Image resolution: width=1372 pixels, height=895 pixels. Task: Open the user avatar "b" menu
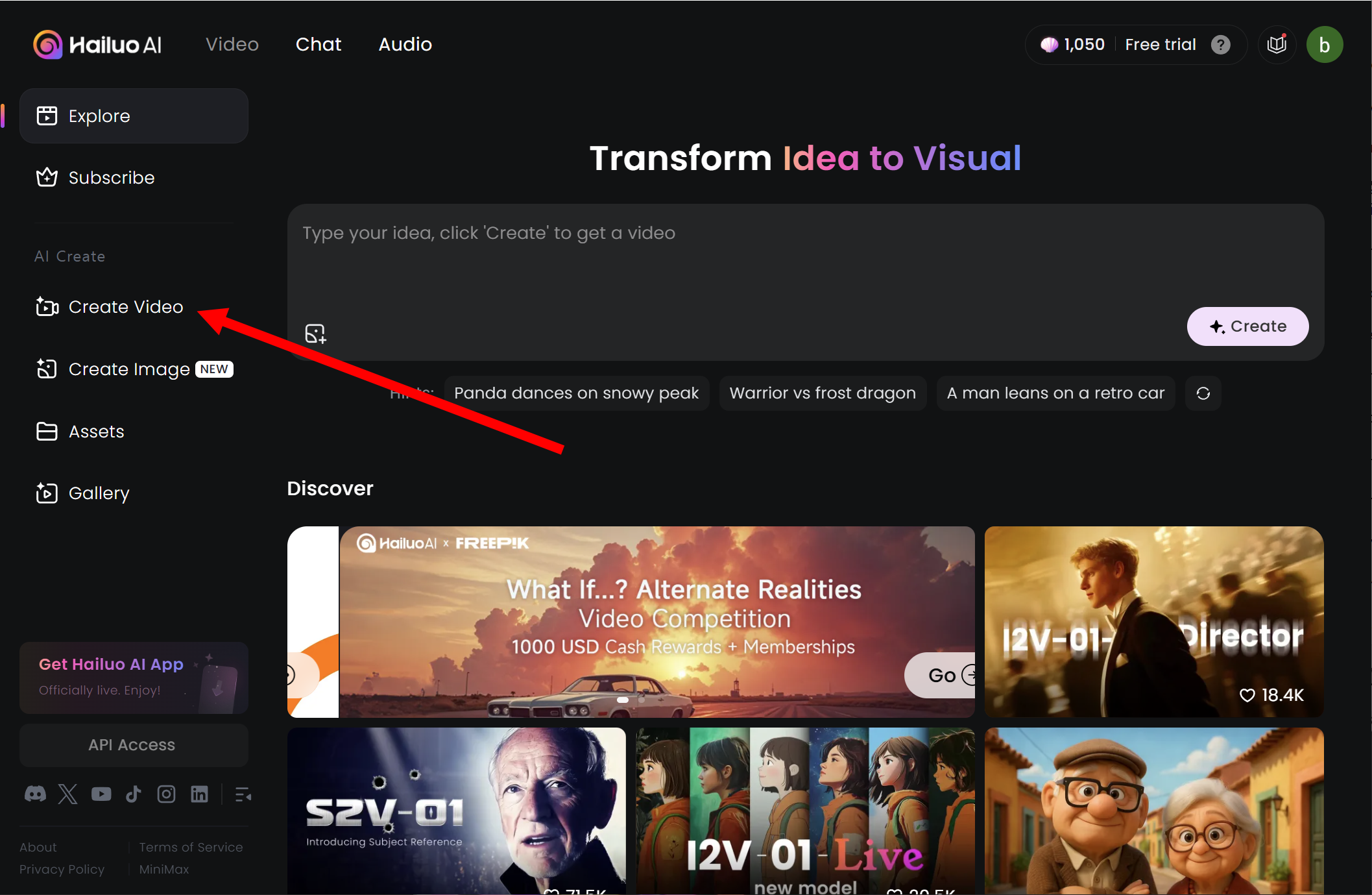coord(1324,45)
